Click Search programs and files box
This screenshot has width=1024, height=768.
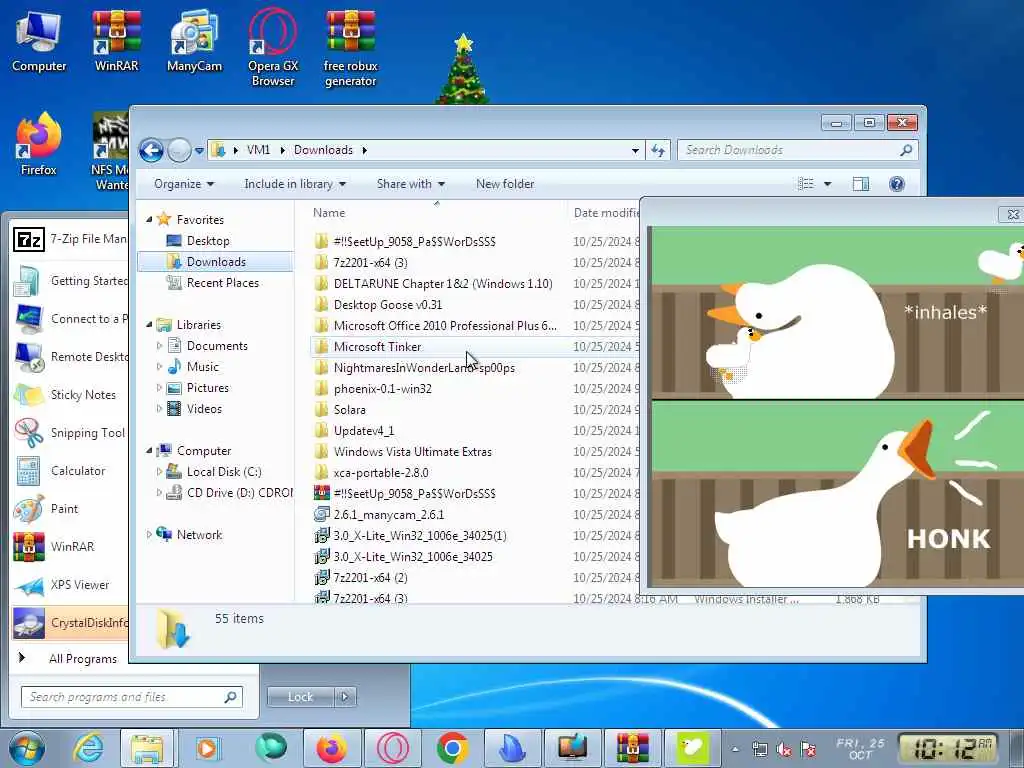point(131,697)
